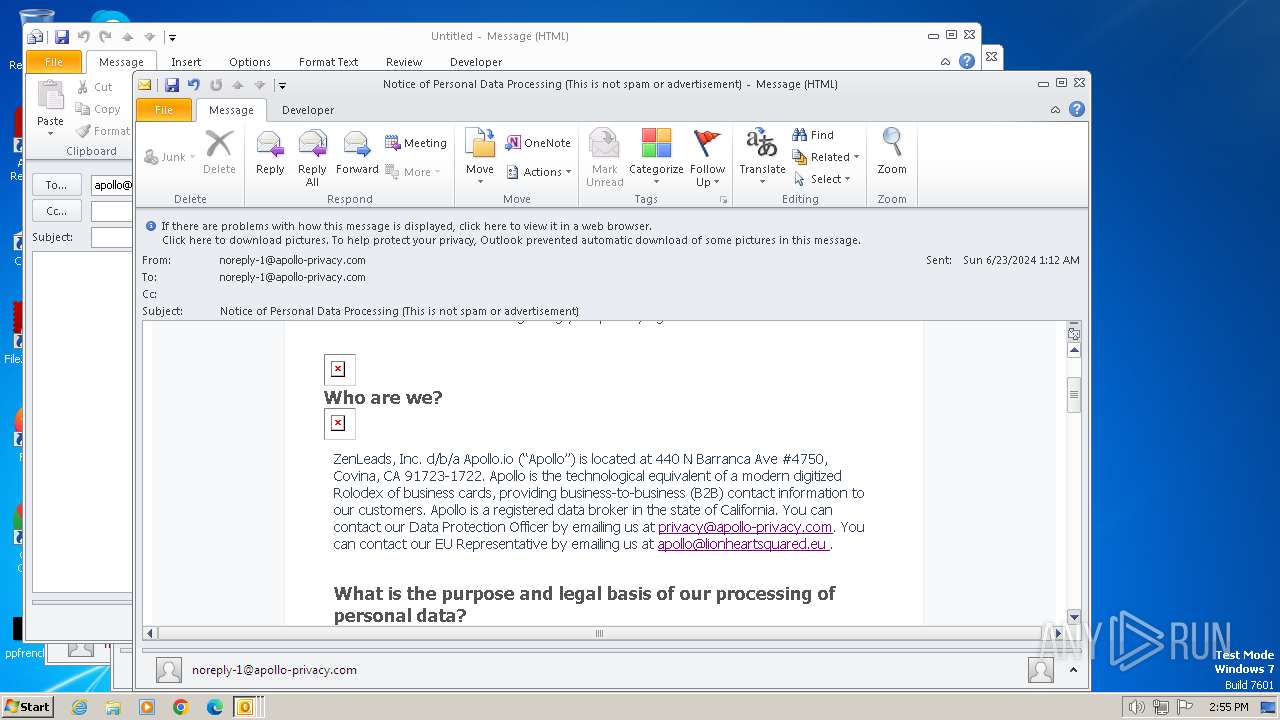Screen dimensions: 1280x720
Task: Collapse the ribbon in notice message window
Action: click(1055, 110)
